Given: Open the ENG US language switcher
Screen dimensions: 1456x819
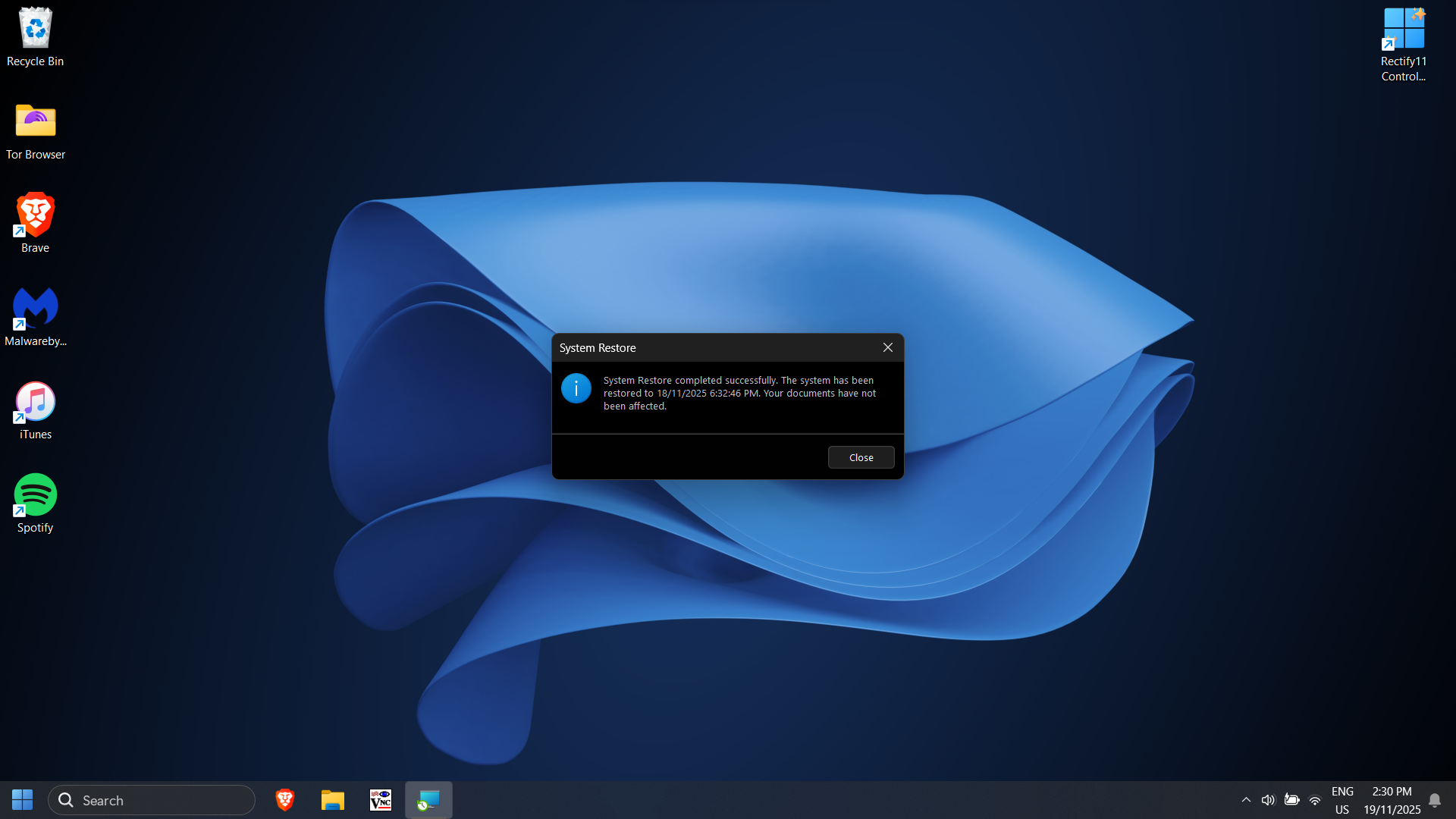Looking at the screenshot, I should click(x=1342, y=800).
